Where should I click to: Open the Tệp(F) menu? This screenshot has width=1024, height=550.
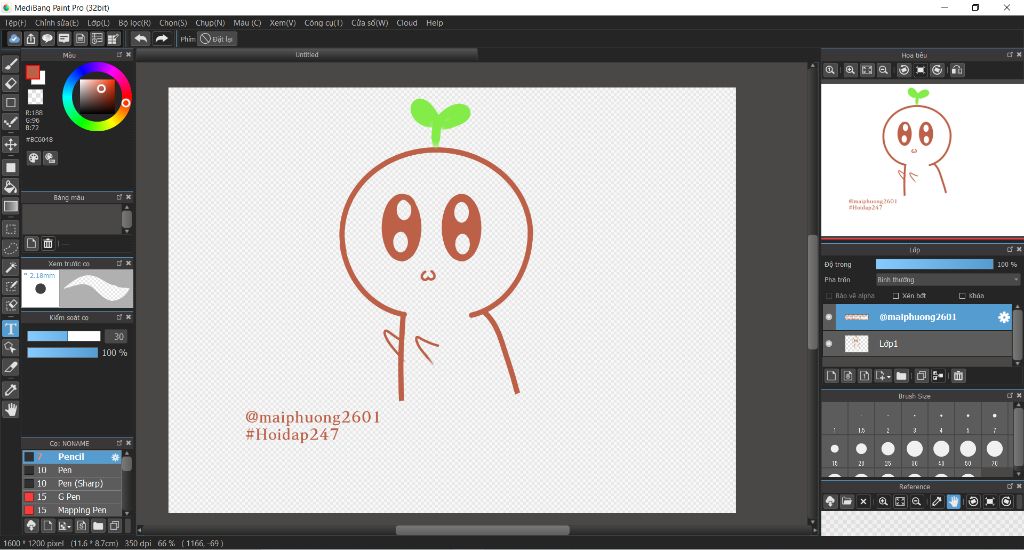(x=16, y=23)
